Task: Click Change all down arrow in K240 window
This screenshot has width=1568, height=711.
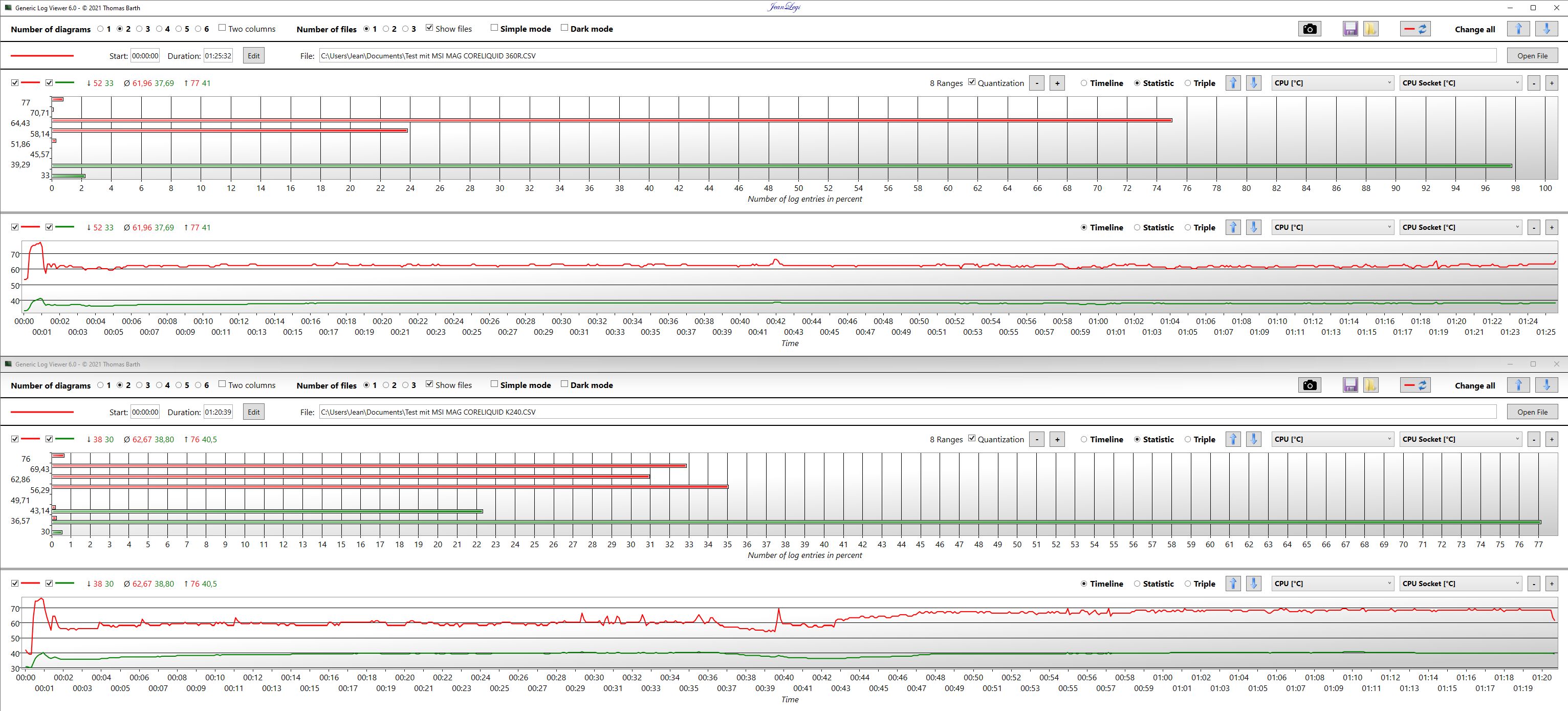Action: (x=1546, y=385)
